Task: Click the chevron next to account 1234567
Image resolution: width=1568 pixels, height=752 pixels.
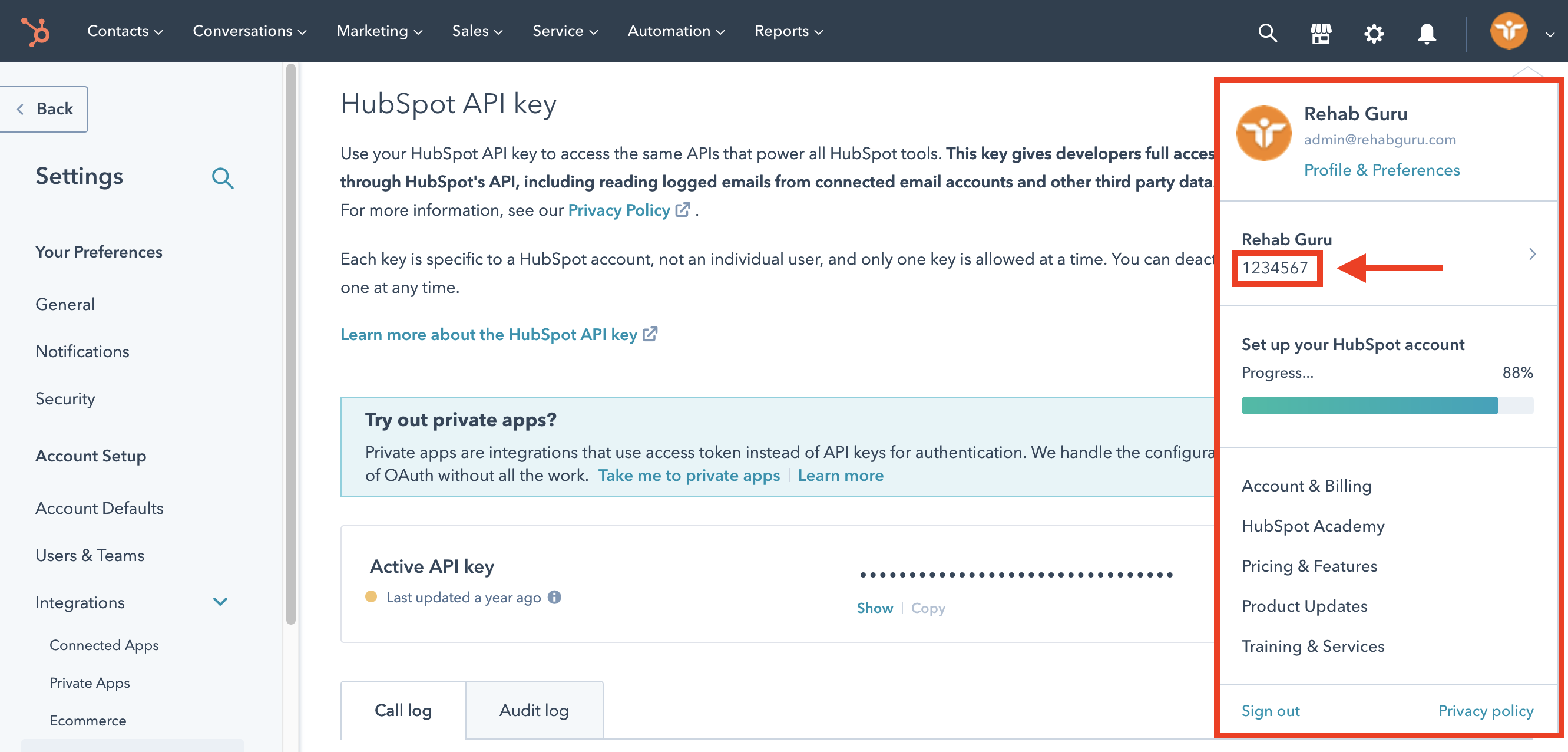Action: click(x=1532, y=254)
